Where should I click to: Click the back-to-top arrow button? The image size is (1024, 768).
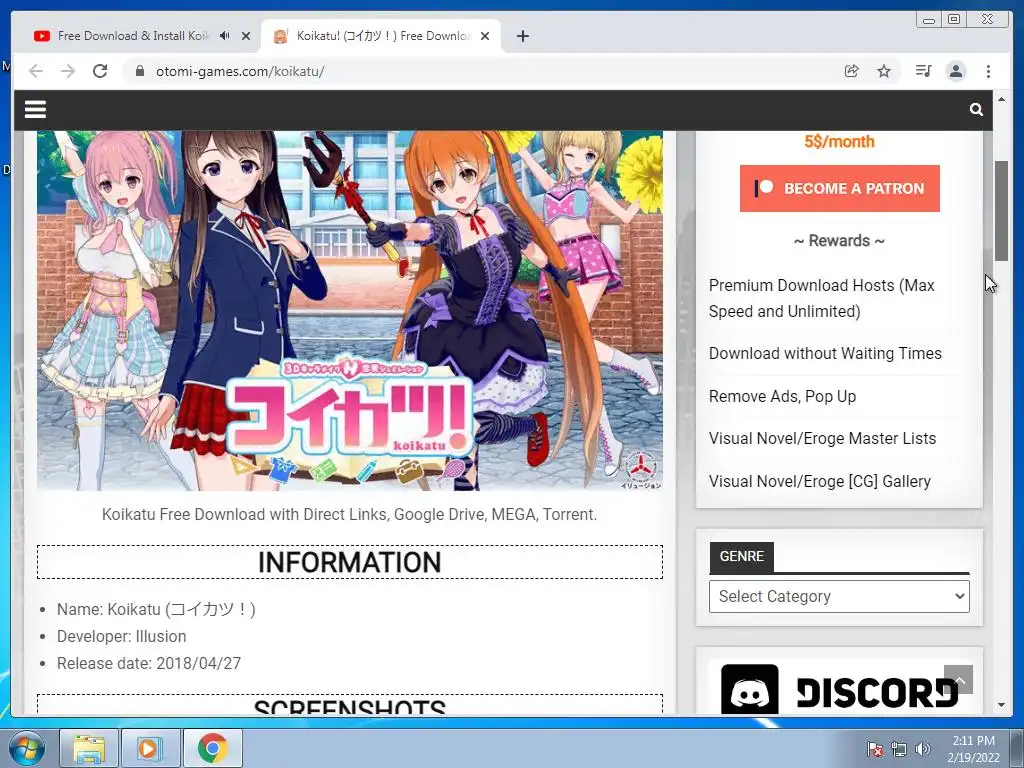coord(958,680)
